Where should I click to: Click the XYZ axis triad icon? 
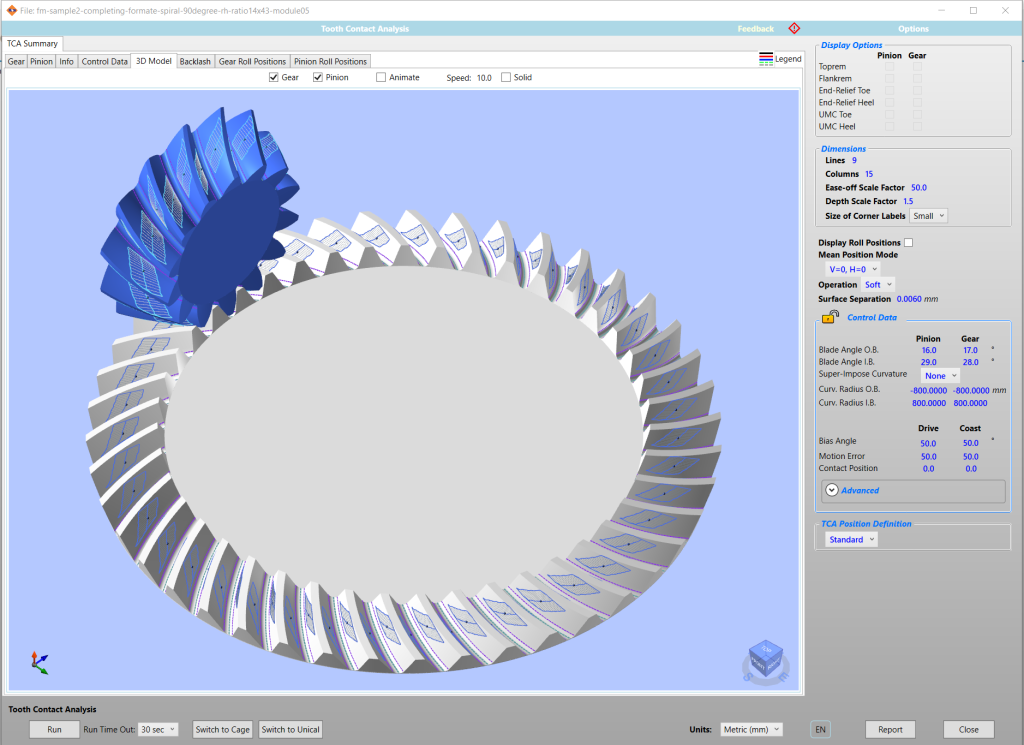39,663
